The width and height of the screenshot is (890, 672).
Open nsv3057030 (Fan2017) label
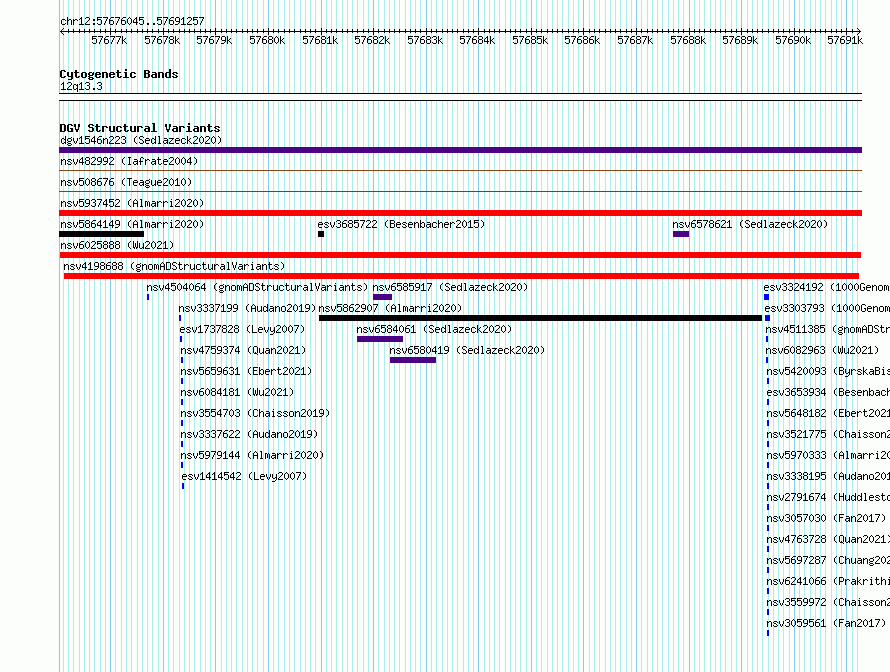[x=826, y=518]
